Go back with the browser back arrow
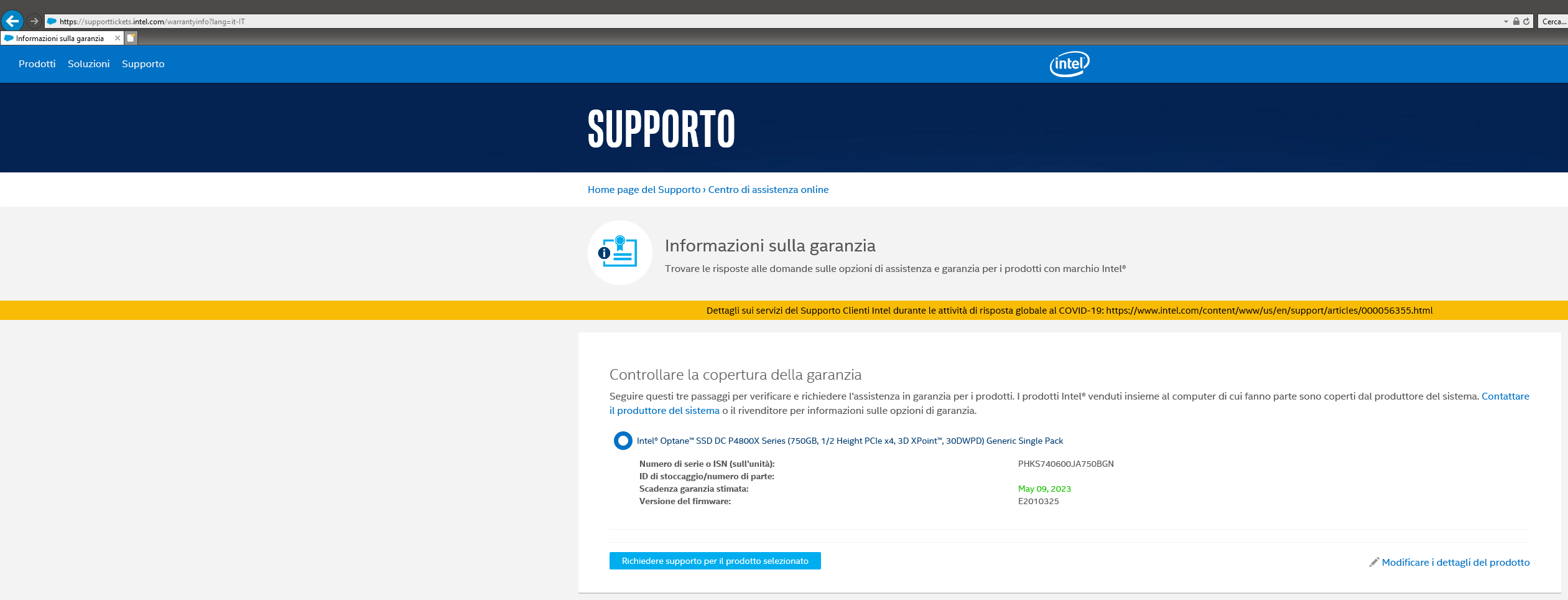 [x=12, y=21]
